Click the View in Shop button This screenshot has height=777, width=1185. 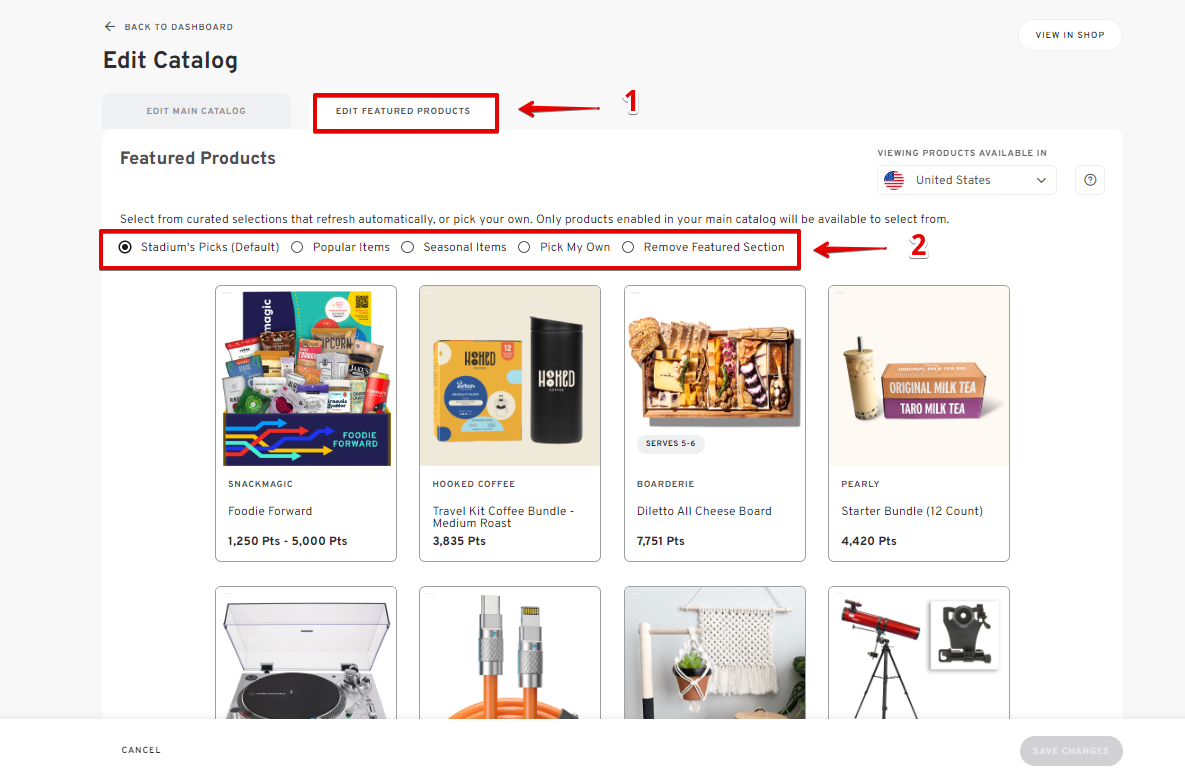1070,35
